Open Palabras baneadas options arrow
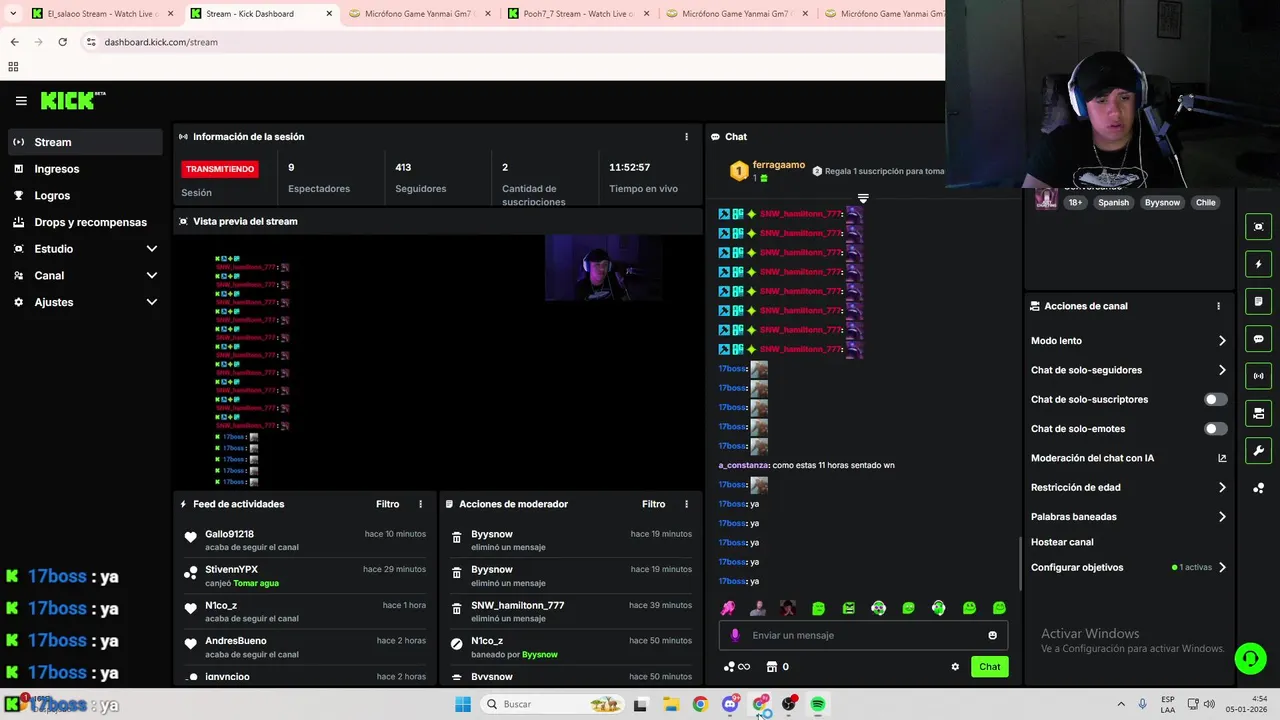The height and width of the screenshot is (720, 1280). click(1222, 517)
